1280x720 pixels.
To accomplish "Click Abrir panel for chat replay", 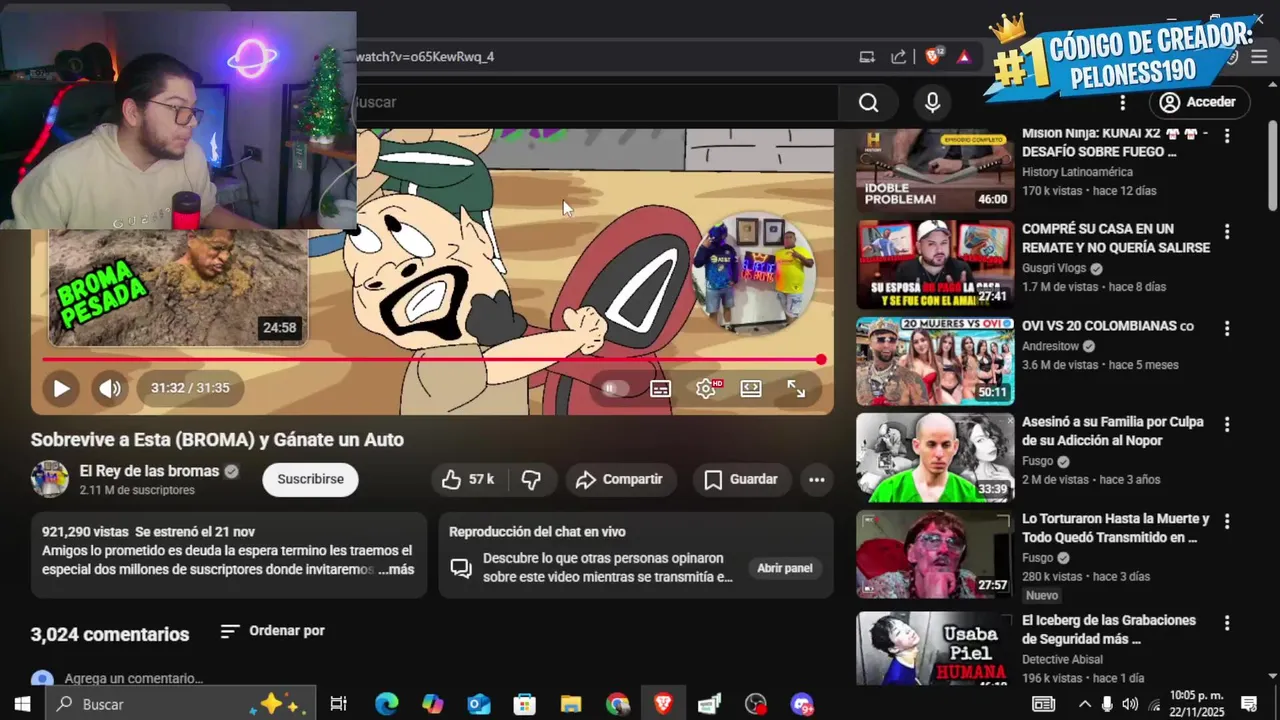I will [785, 568].
